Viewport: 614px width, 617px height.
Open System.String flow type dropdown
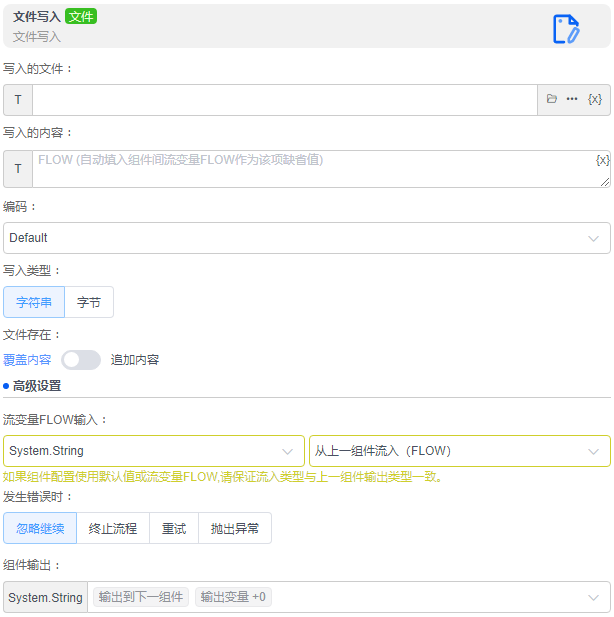[154, 451]
